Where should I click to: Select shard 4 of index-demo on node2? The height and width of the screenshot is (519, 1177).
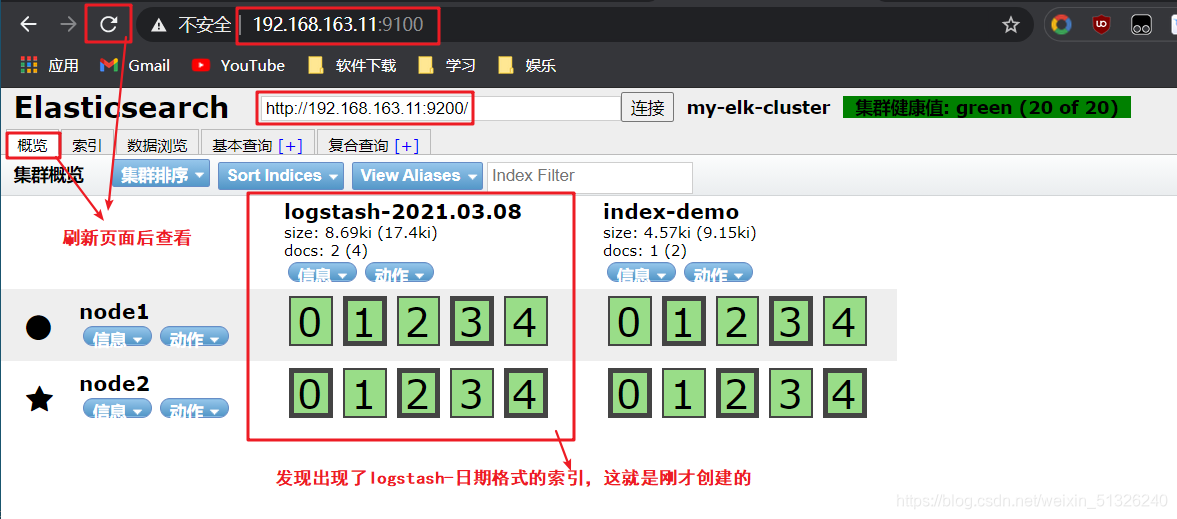844,394
